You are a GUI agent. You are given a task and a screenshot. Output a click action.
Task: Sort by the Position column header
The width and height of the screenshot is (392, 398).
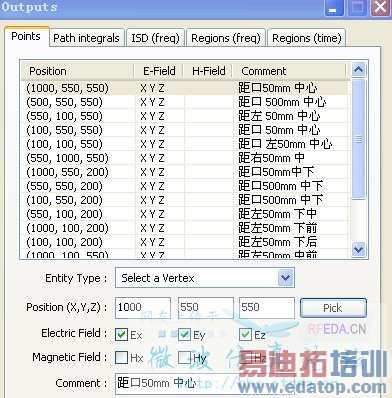pos(77,71)
